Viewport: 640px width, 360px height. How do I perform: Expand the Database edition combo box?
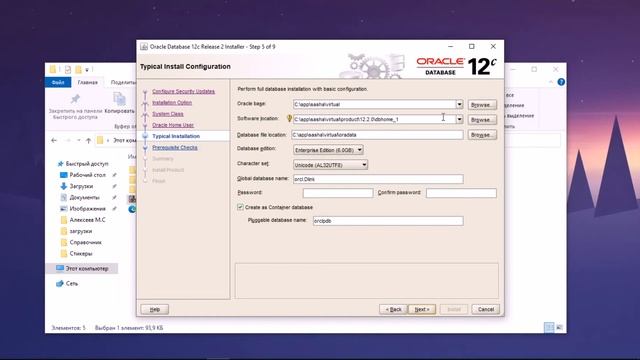[328, 150]
